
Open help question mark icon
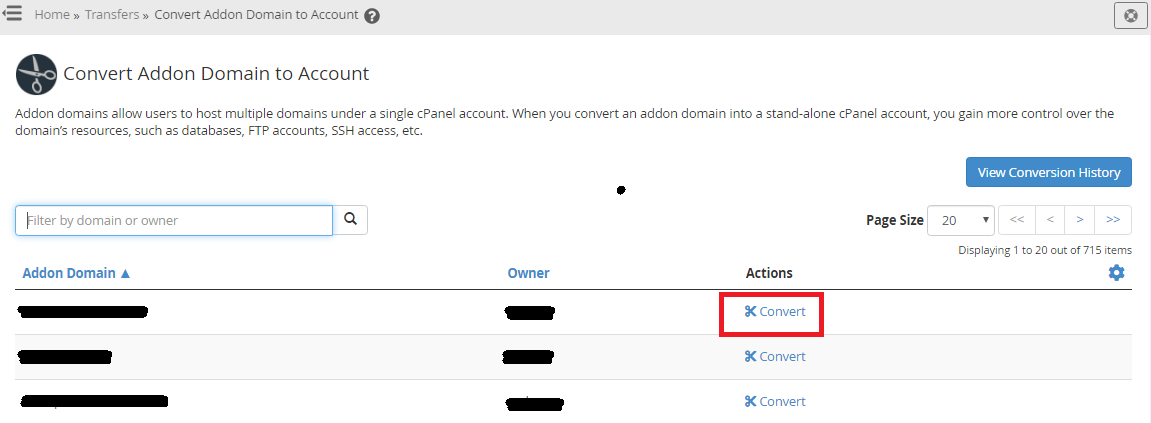[372, 15]
